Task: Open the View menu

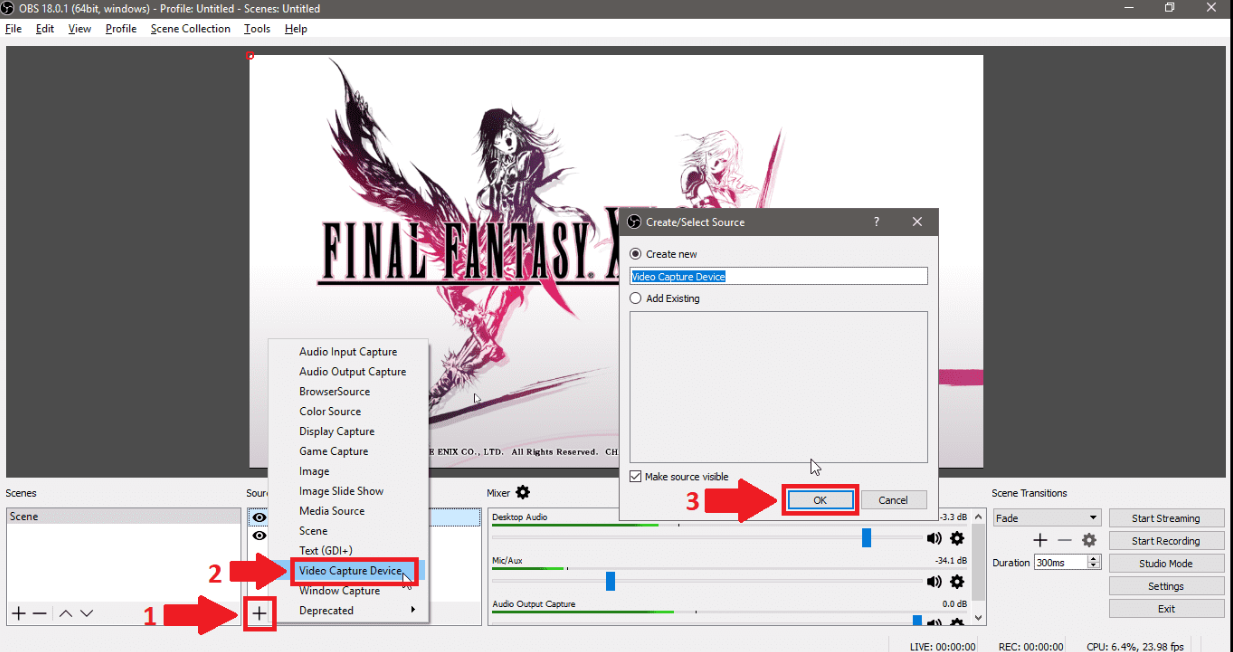Action: (80, 29)
